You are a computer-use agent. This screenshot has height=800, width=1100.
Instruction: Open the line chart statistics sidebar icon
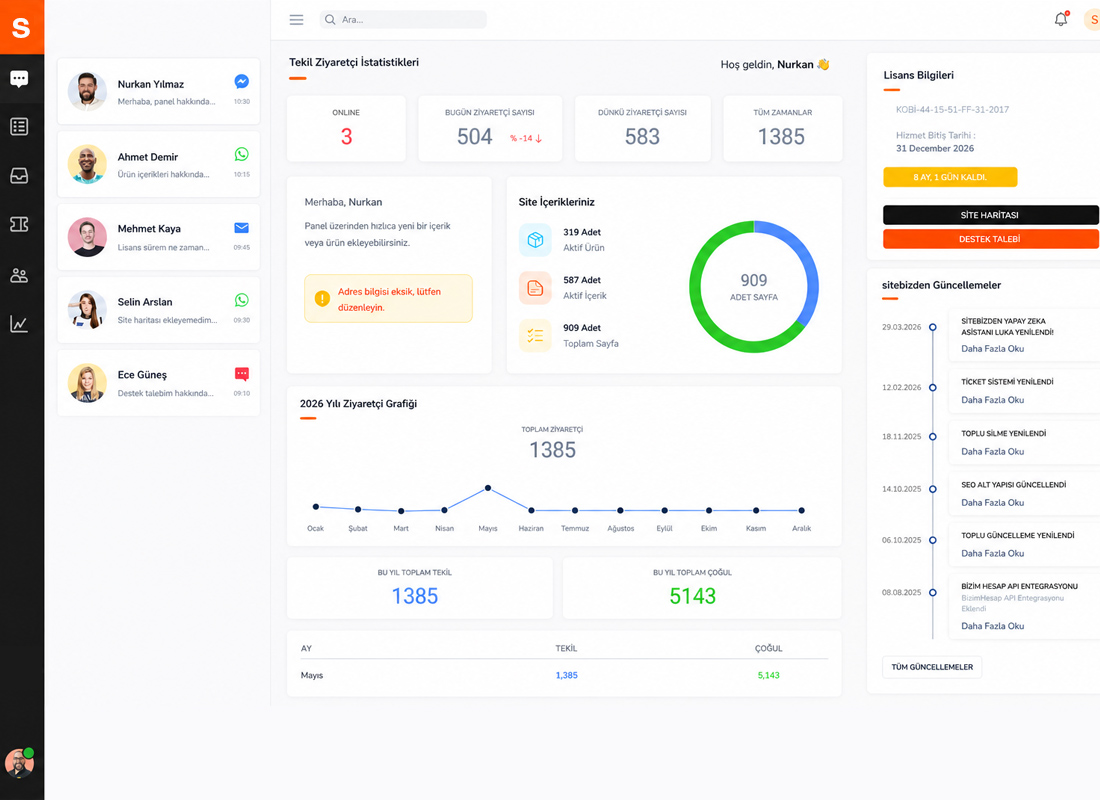[19, 324]
